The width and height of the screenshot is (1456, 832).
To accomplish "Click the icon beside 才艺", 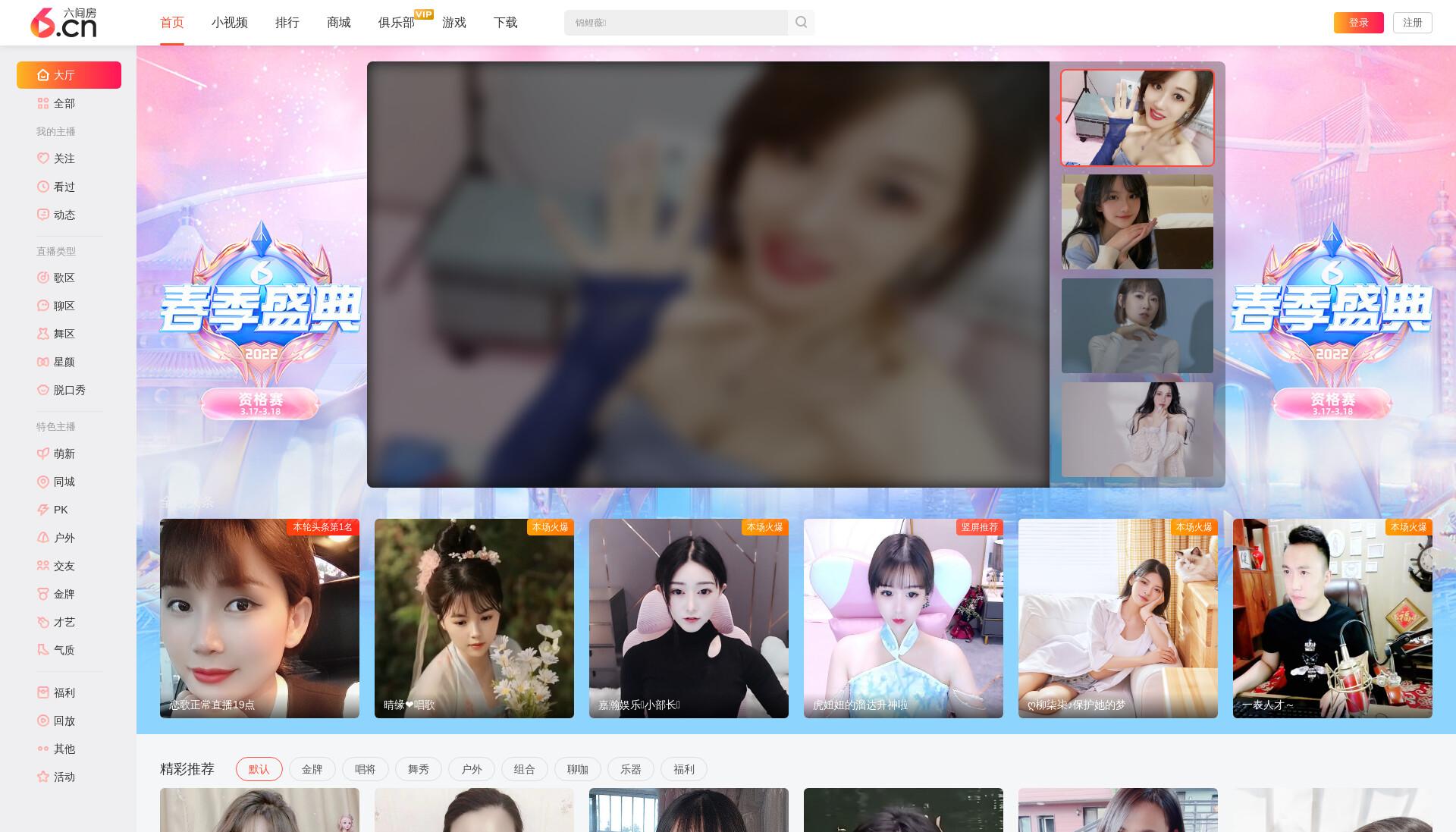I will (43, 622).
